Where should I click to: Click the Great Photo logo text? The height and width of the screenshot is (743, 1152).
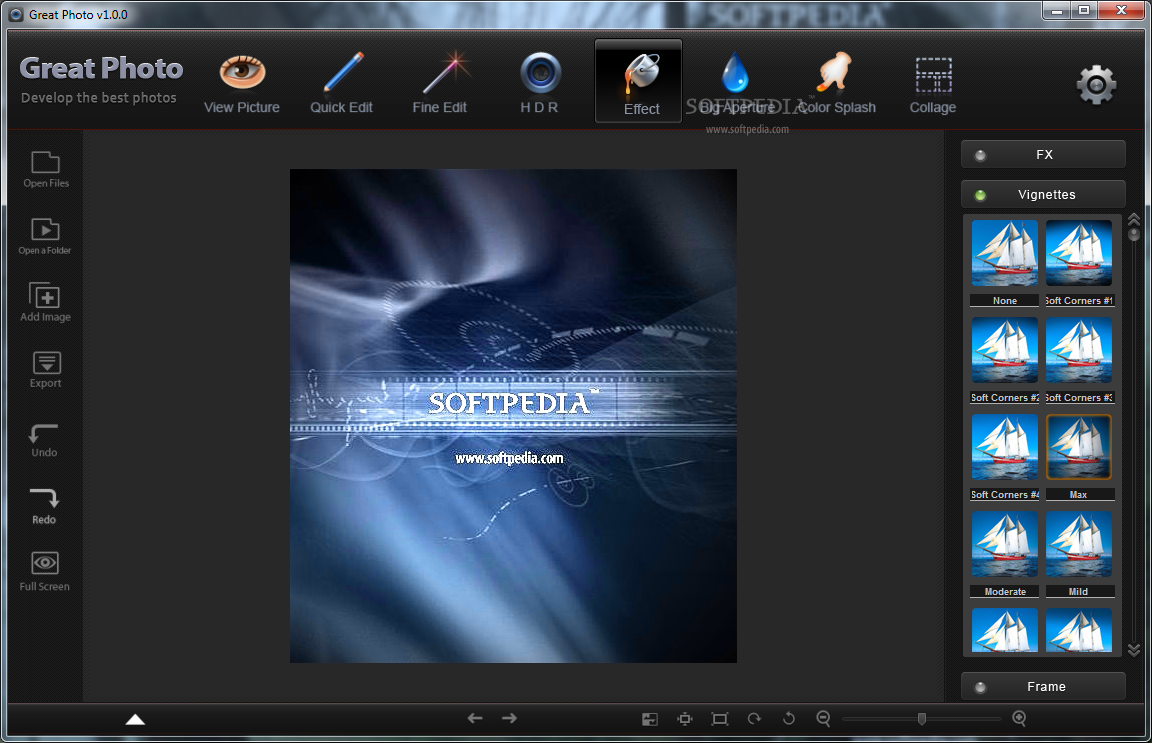click(101, 68)
